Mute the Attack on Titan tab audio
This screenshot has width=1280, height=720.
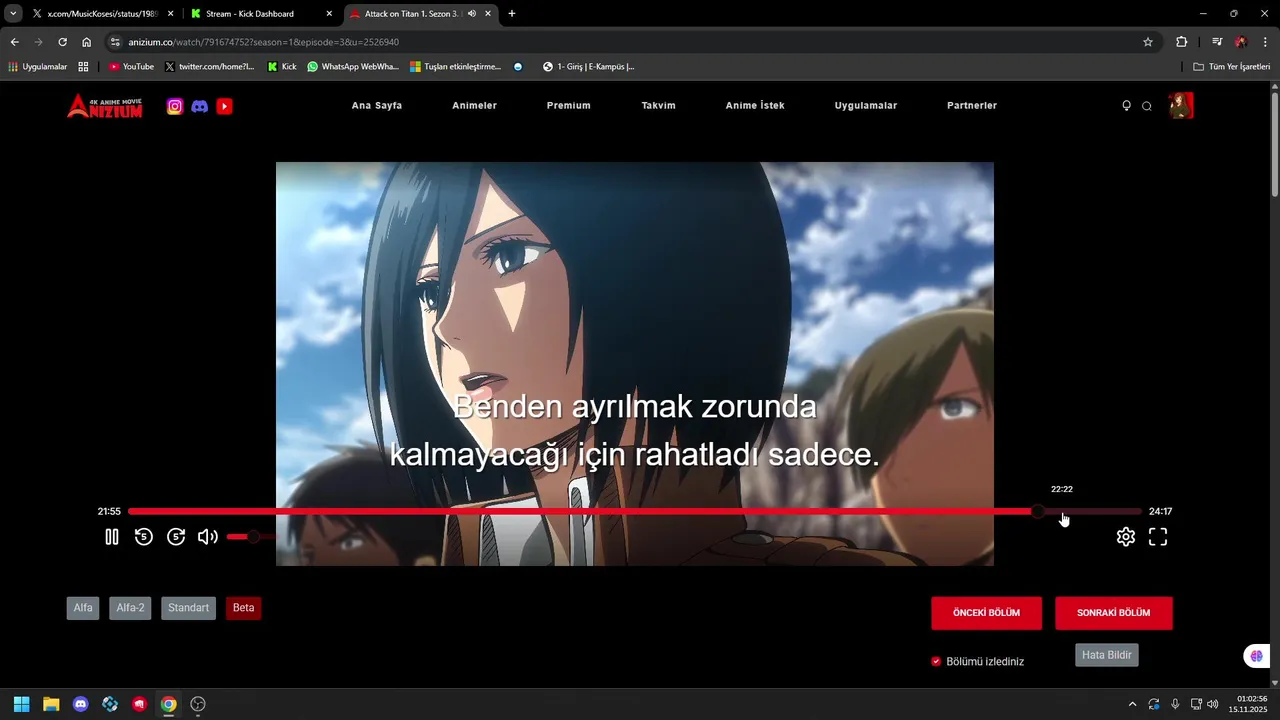472,14
